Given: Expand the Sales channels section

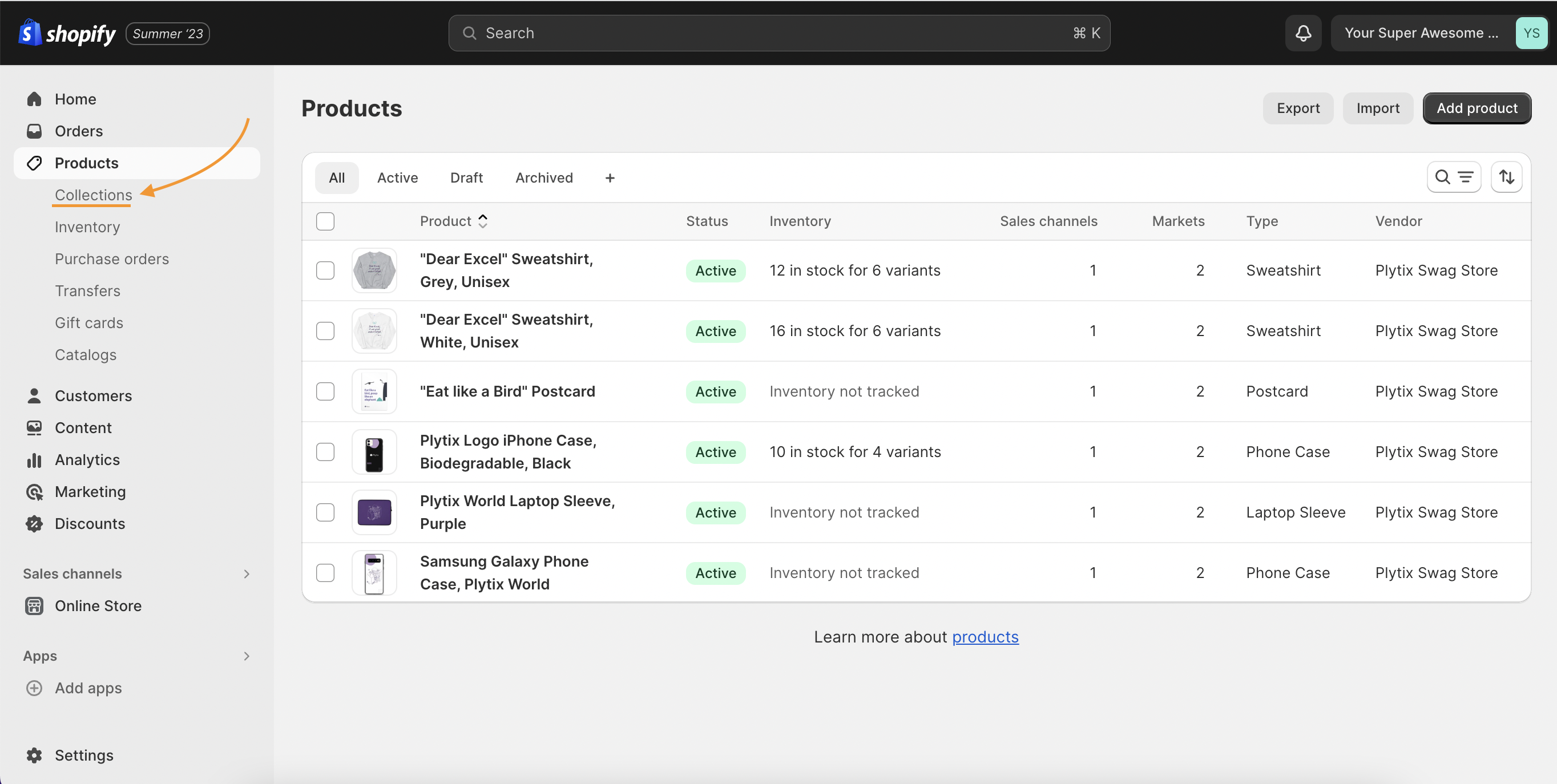Looking at the screenshot, I should coord(246,573).
